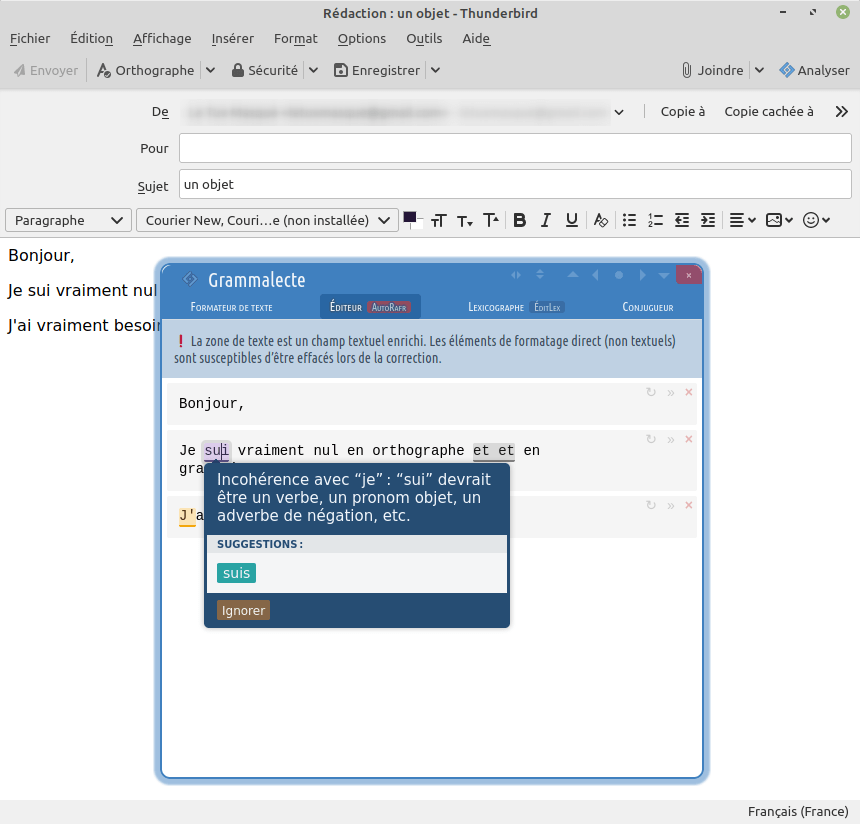Click Grammalecte horizontal resize arrows icon
The width and height of the screenshot is (860, 824).
(516, 275)
